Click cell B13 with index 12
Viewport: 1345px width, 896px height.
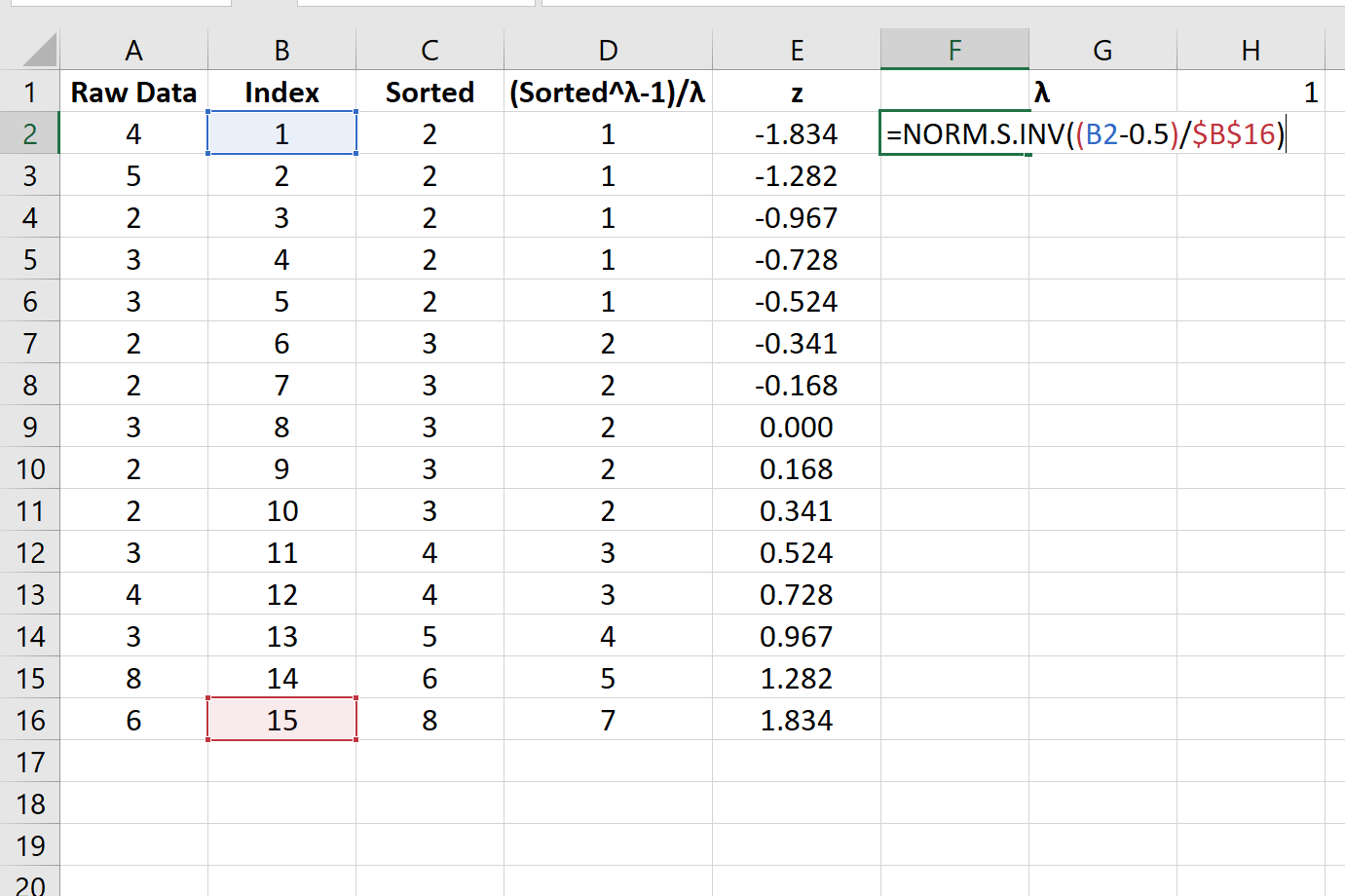tap(281, 594)
